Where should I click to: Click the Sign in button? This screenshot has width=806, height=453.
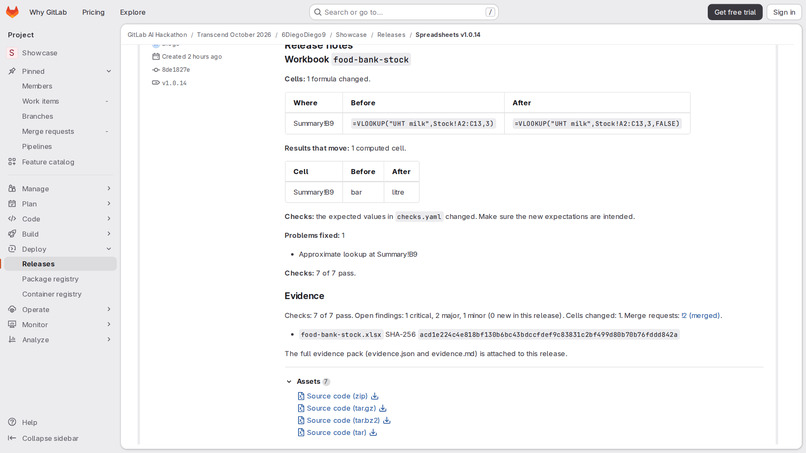click(x=784, y=12)
